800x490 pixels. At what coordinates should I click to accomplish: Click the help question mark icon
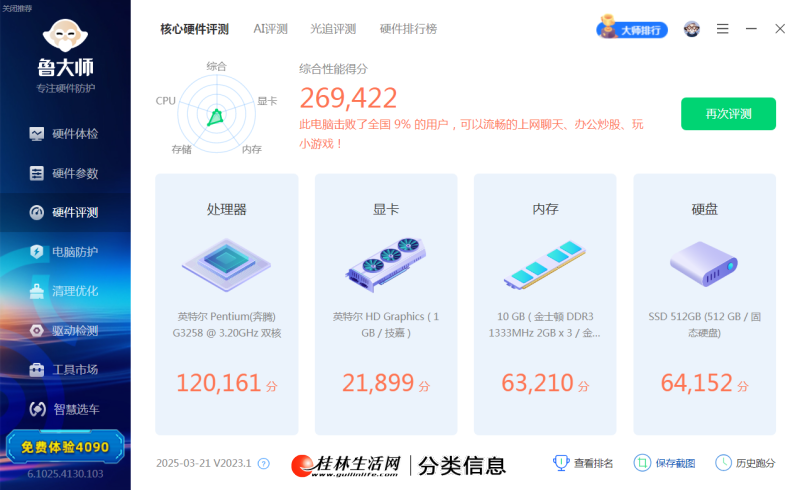click(264, 463)
